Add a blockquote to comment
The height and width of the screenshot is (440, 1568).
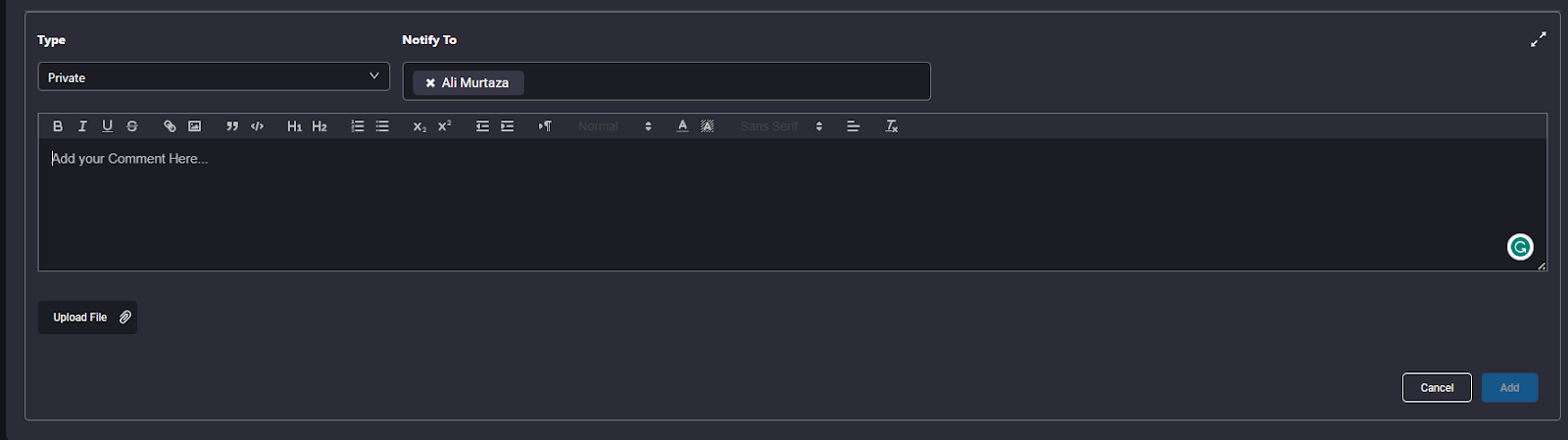[232, 126]
